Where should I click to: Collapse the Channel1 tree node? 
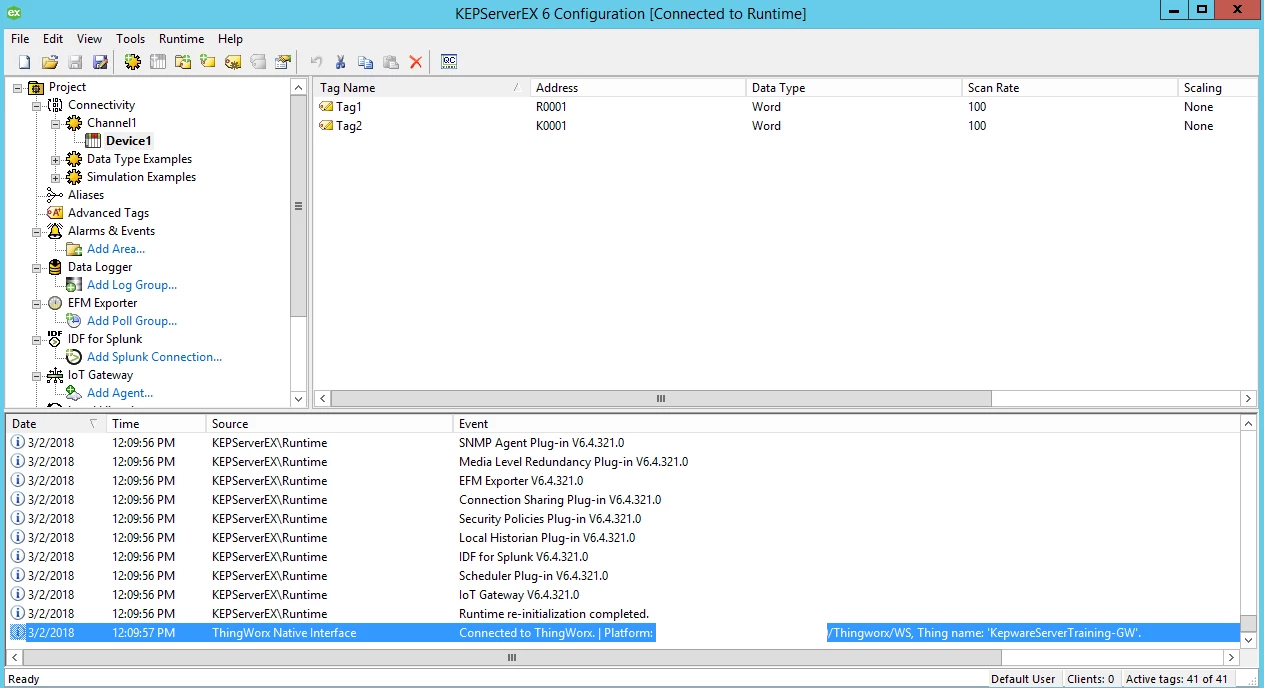[56, 123]
